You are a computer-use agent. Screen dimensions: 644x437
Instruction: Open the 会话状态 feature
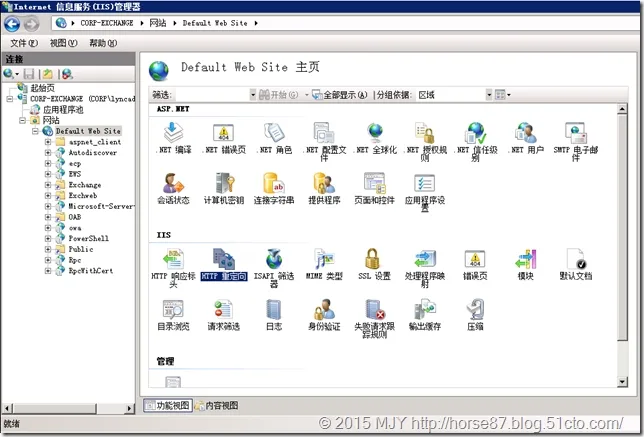173,189
